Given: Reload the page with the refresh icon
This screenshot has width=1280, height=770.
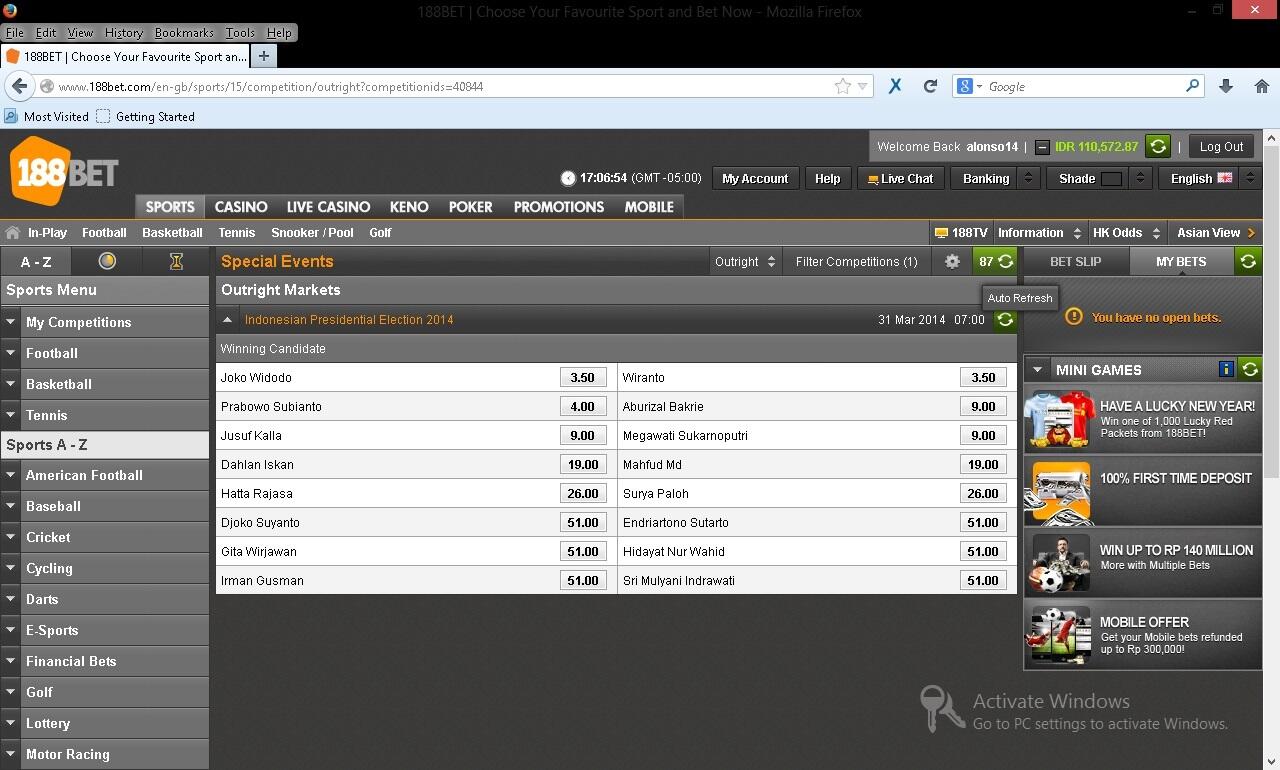Looking at the screenshot, I should click(930, 86).
